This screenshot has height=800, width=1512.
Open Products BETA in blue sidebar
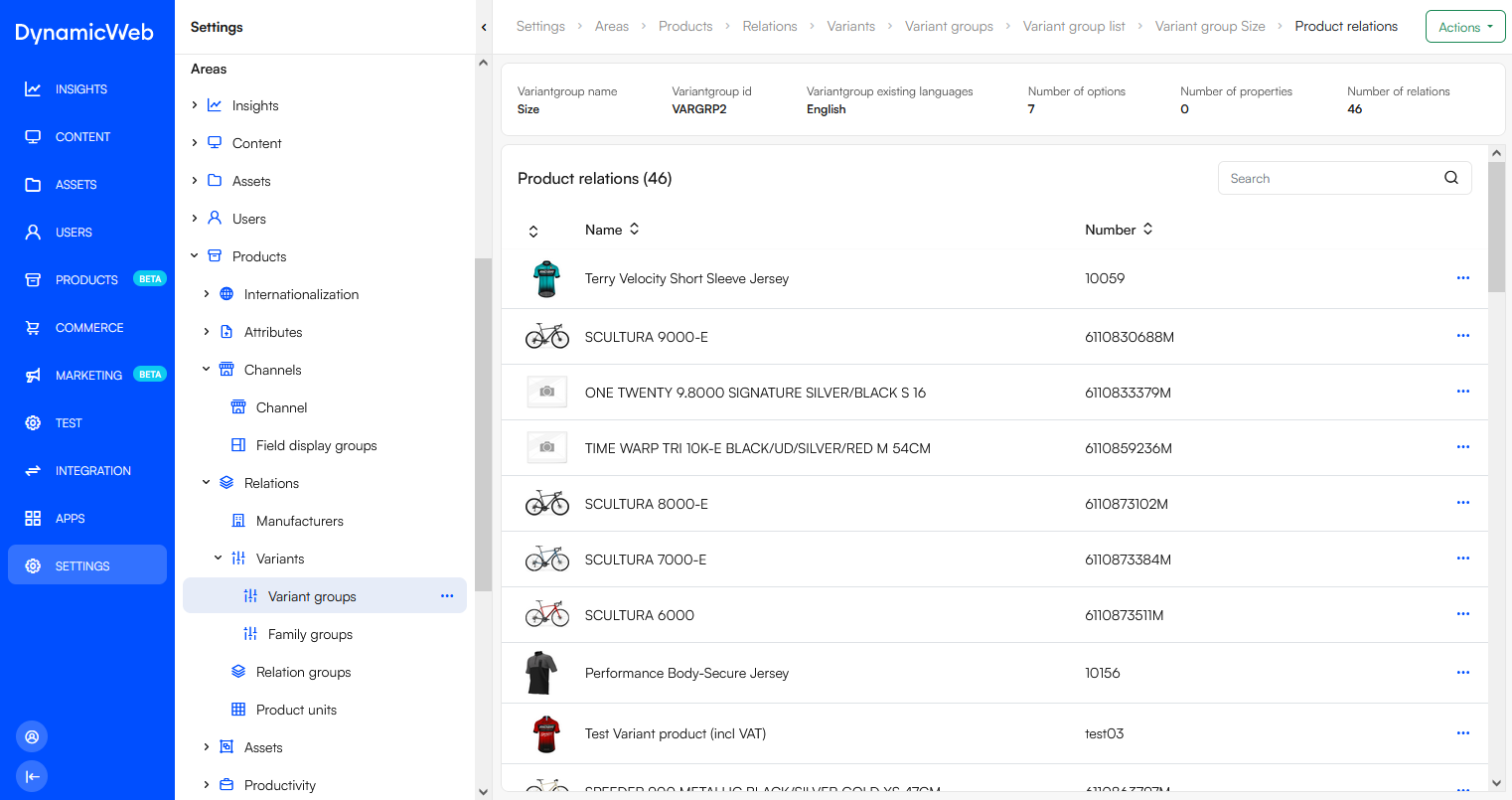pos(87,280)
